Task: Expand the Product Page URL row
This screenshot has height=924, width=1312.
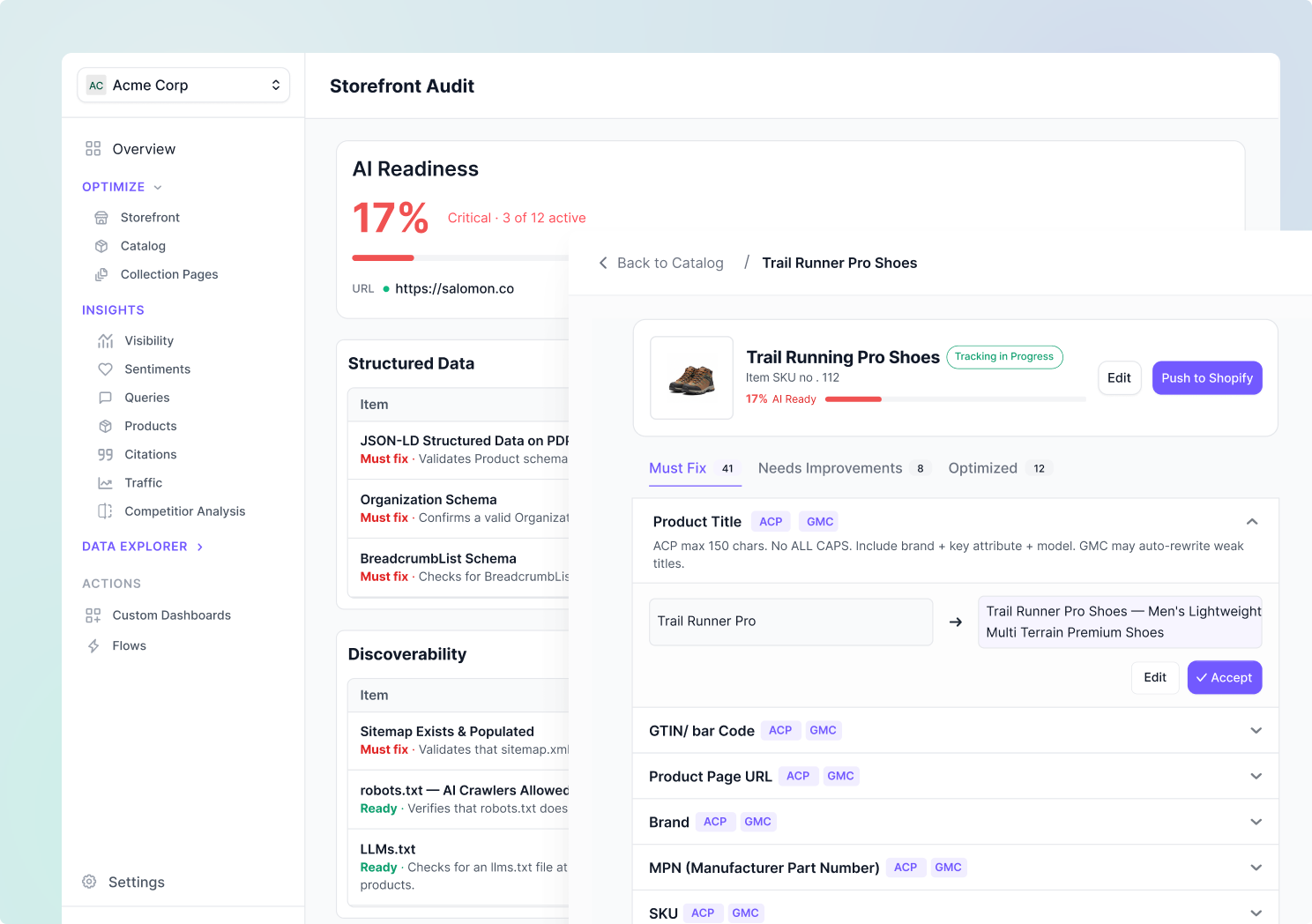Action: tap(956, 776)
